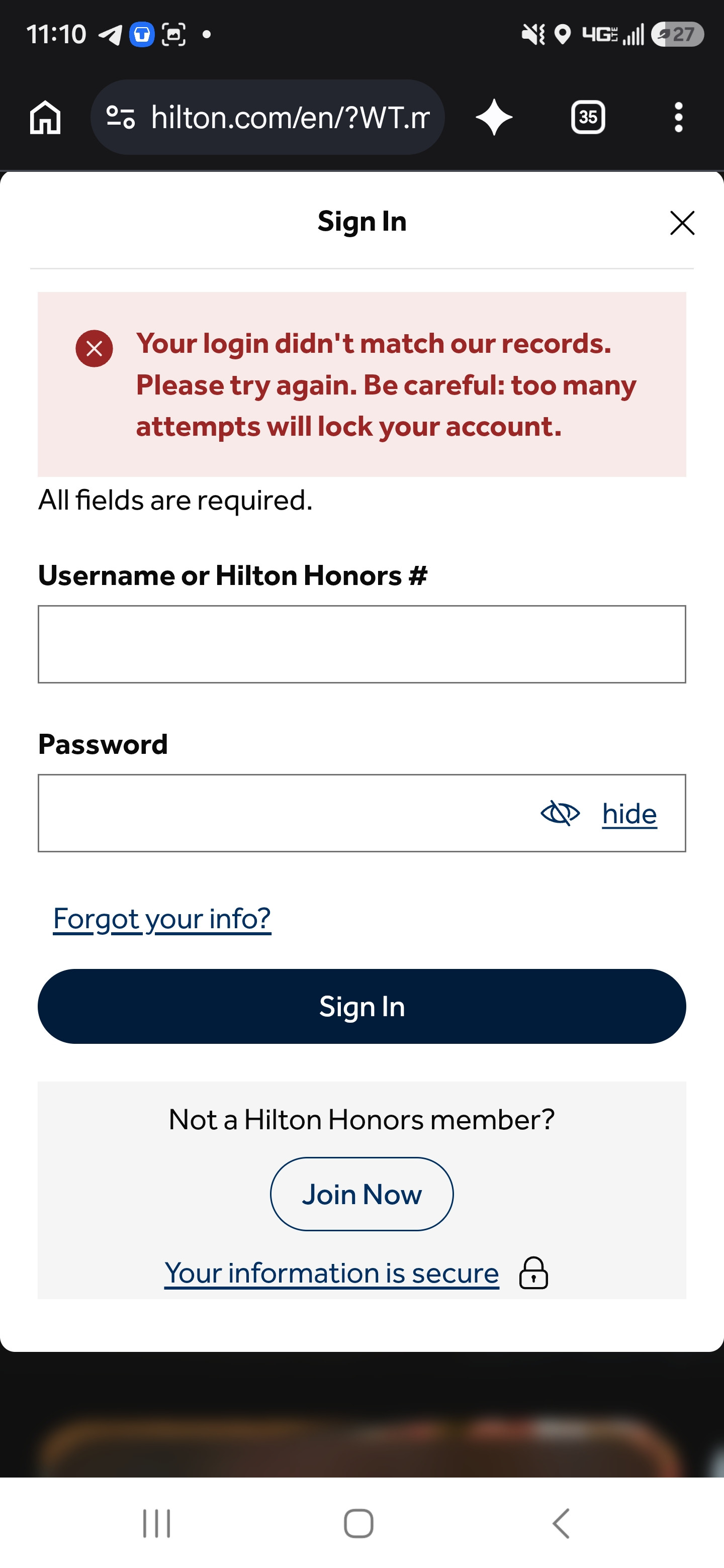The image size is (724, 1568).
Task: Toggle password visibility with the crossed eye icon
Action: [x=560, y=813]
